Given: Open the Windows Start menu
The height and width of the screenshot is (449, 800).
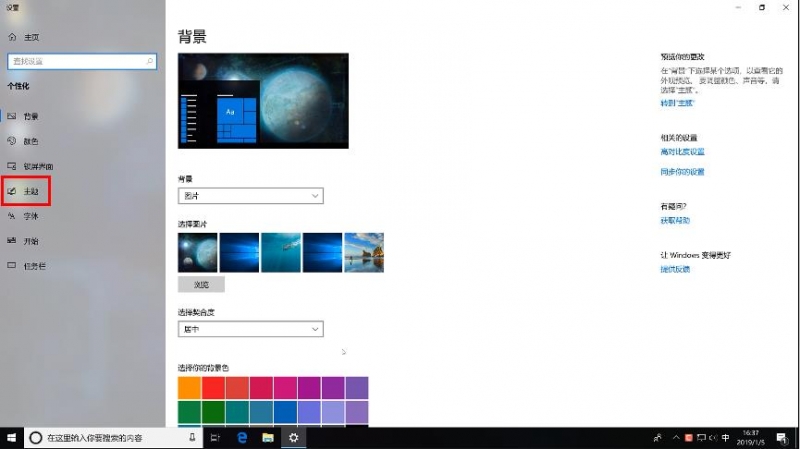Looking at the screenshot, I should (12, 438).
